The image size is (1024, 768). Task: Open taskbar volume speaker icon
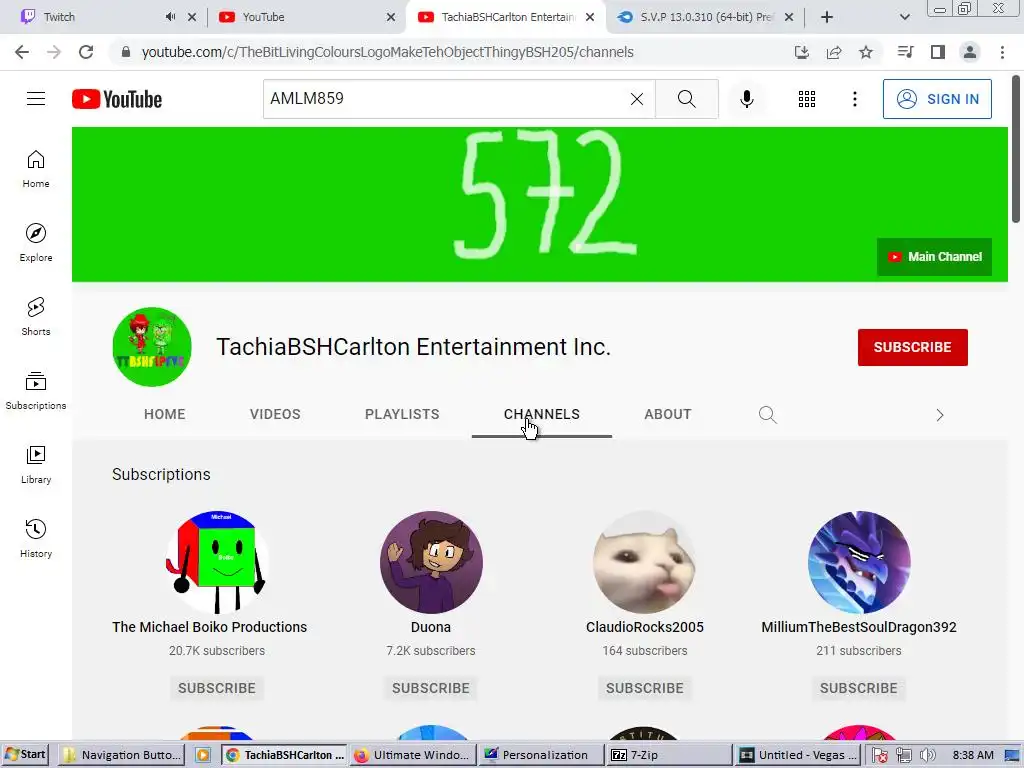pyautogui.click(x=927, y=756)
